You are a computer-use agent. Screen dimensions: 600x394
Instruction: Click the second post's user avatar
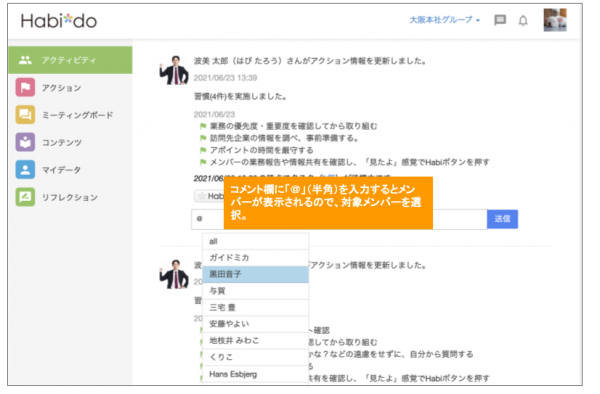pos(174,274)
